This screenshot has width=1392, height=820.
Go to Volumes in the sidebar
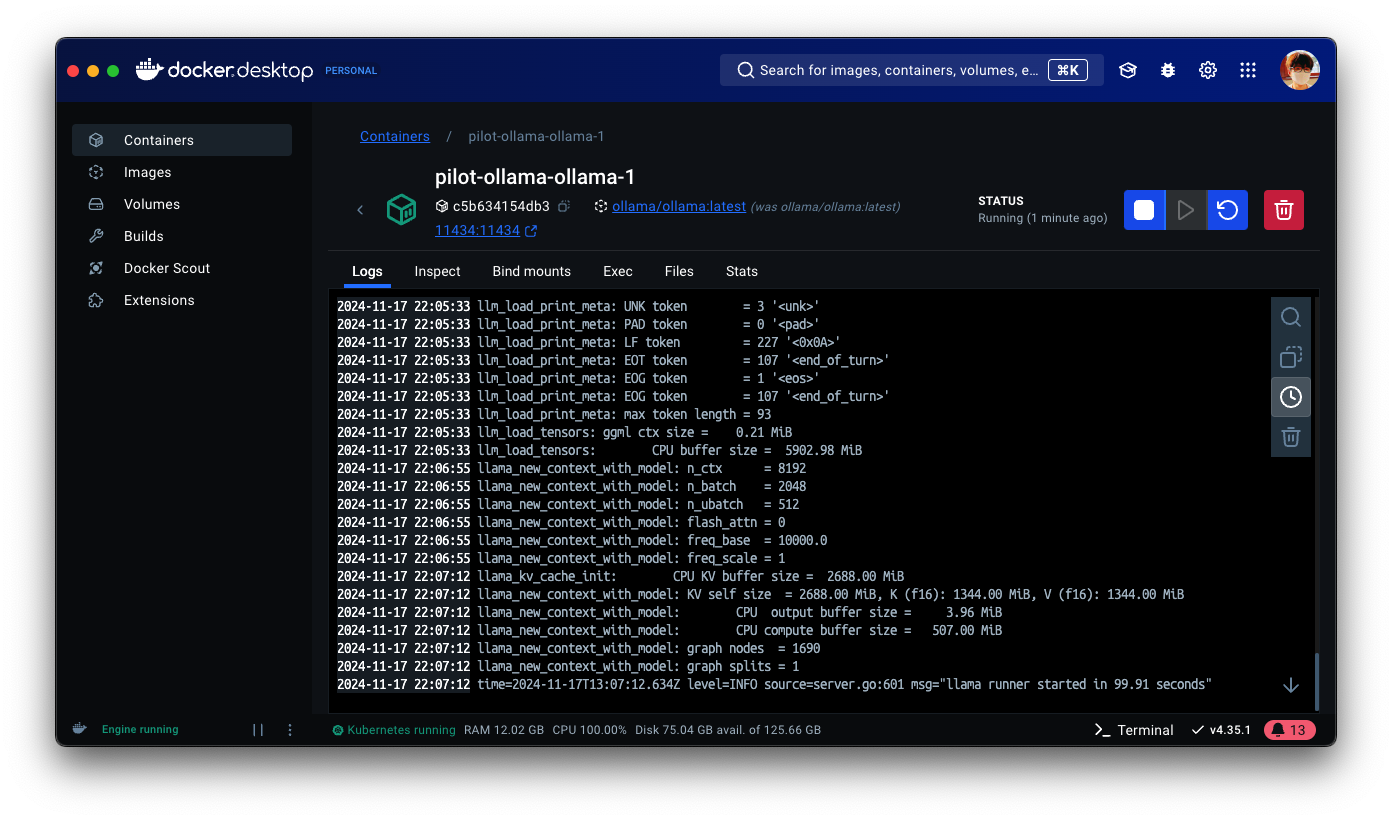(182, 204)
